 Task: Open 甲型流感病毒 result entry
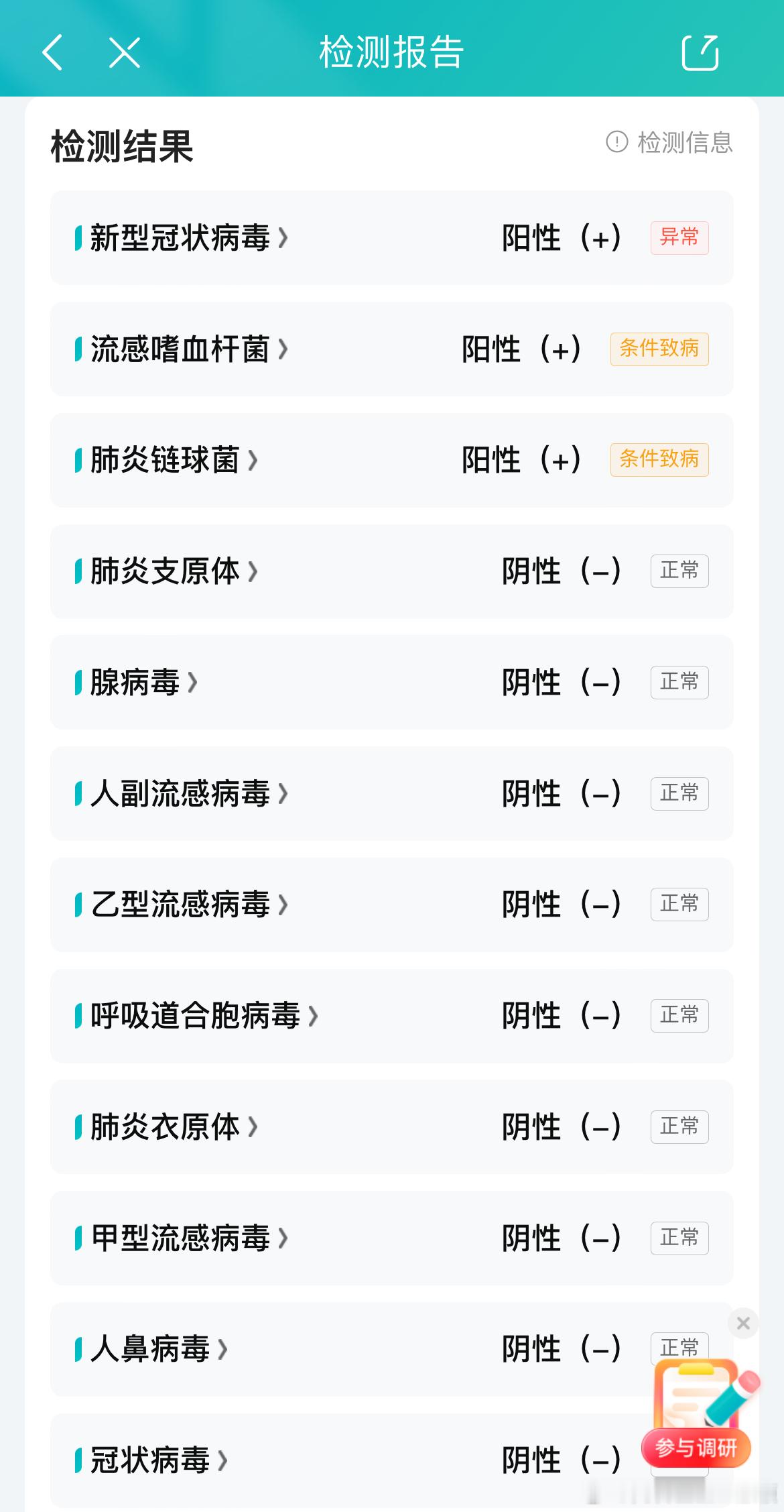point(392,1238)
